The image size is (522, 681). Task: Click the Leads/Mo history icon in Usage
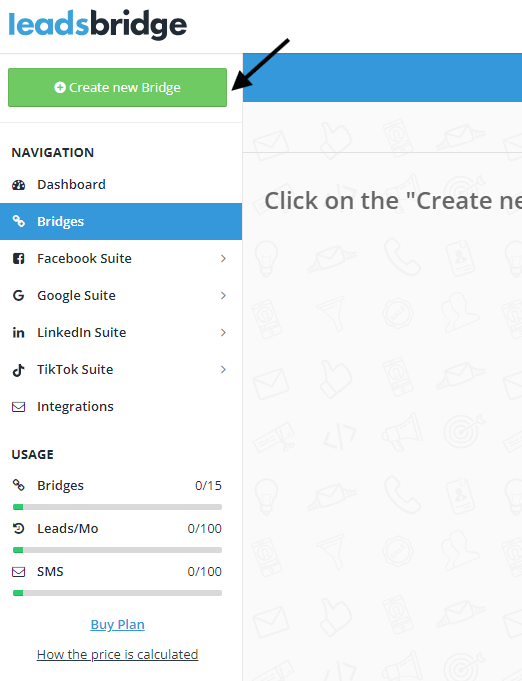click(18, 529)
